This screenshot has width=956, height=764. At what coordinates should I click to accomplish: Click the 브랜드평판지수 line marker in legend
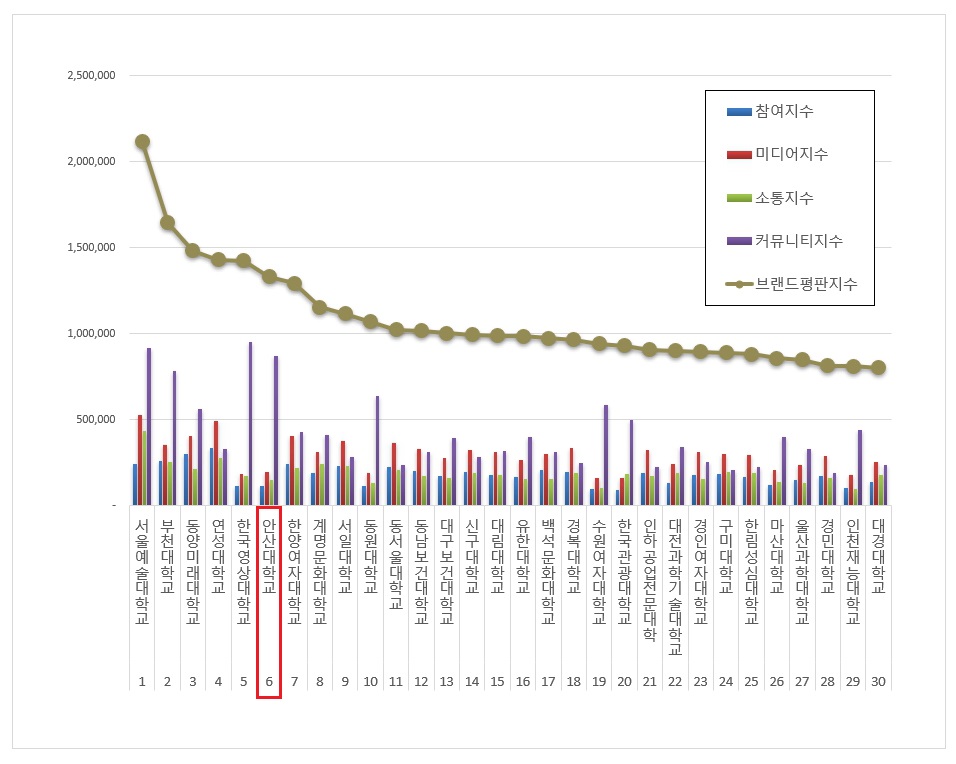pos(739,284)
